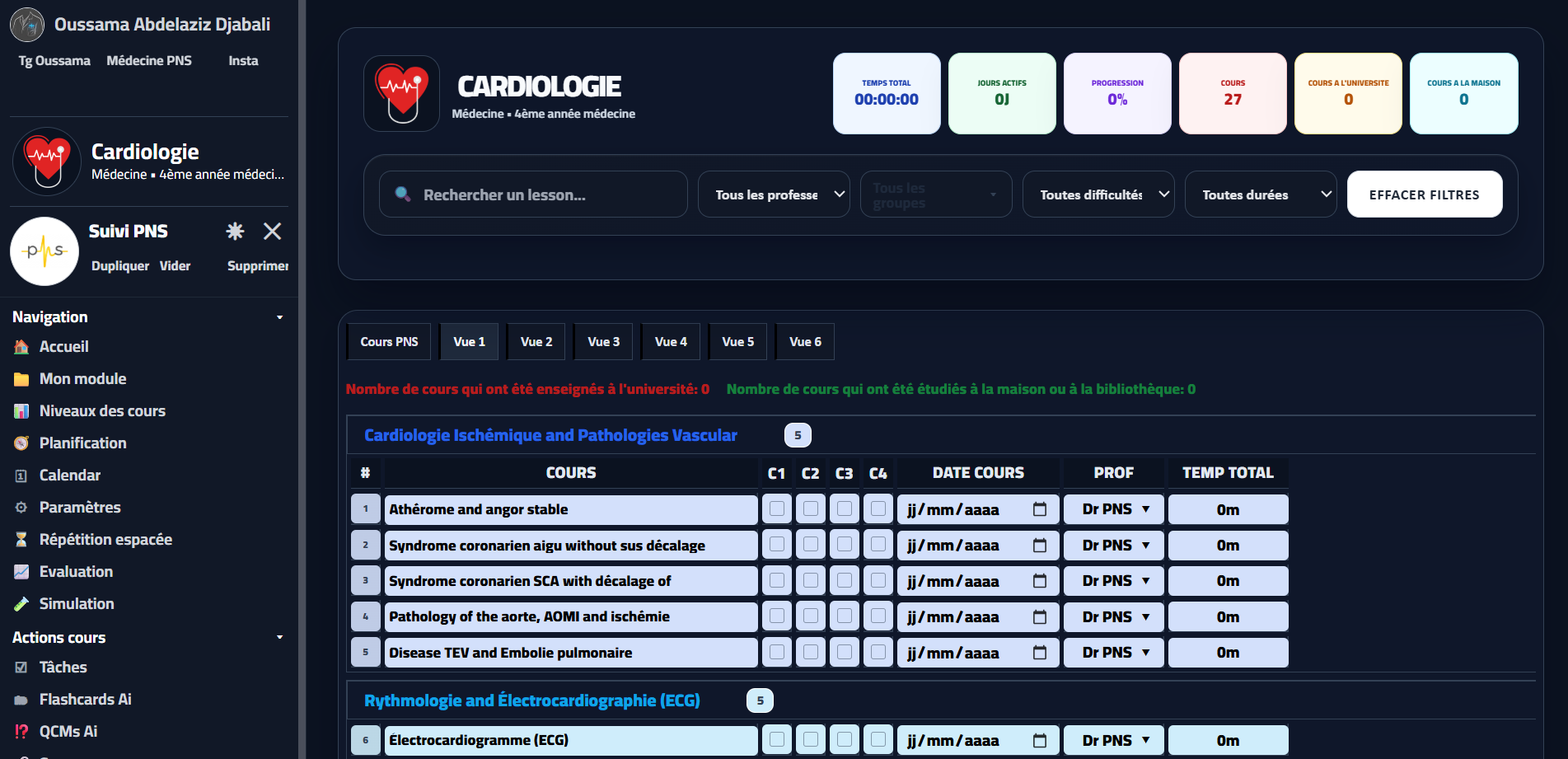Click the asterisk settings icon beside Suivi PNS

click(x=235, y=232)
